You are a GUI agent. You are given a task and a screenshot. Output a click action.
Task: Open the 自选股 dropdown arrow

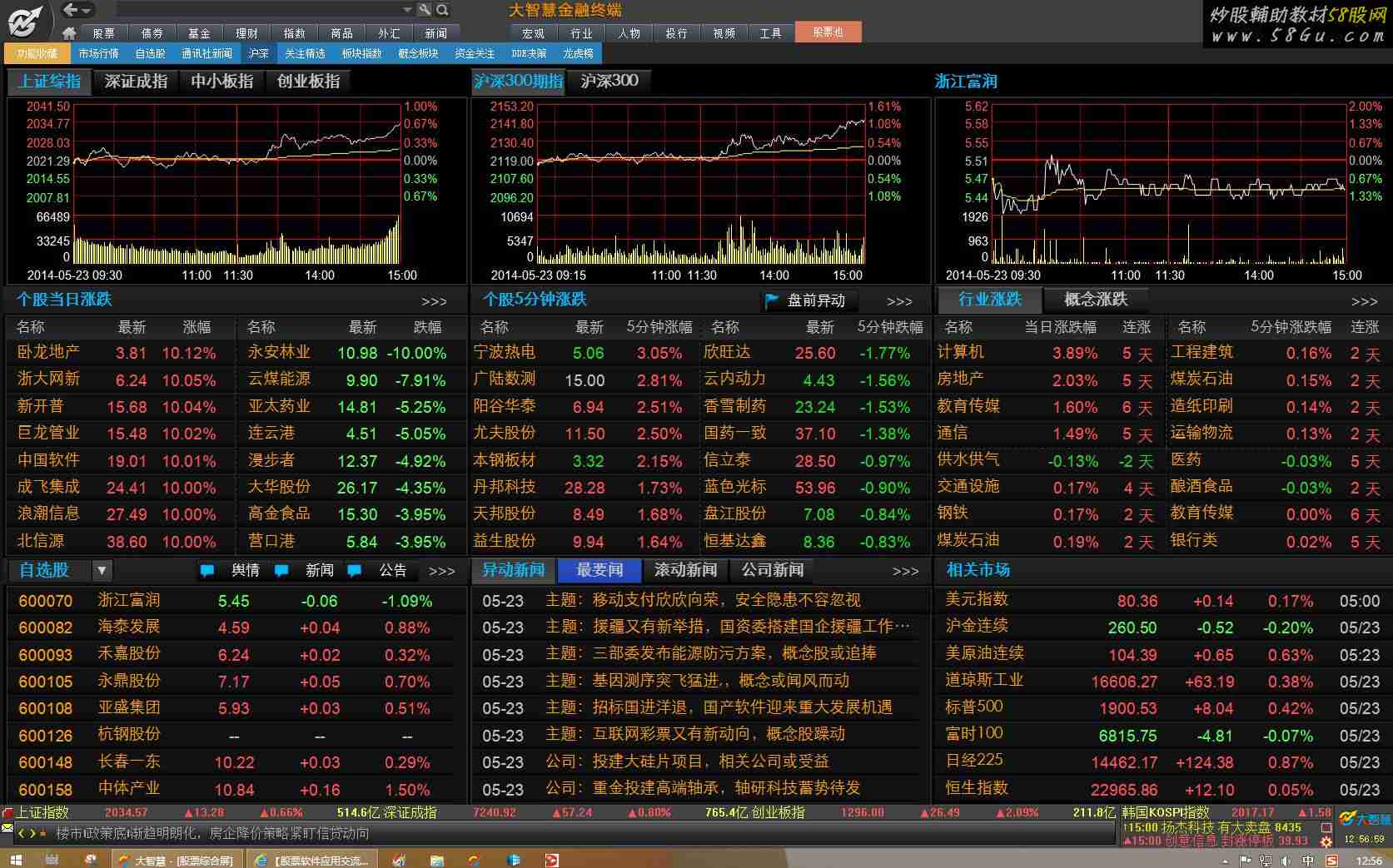pyautogui.click(x=102, y=570)
